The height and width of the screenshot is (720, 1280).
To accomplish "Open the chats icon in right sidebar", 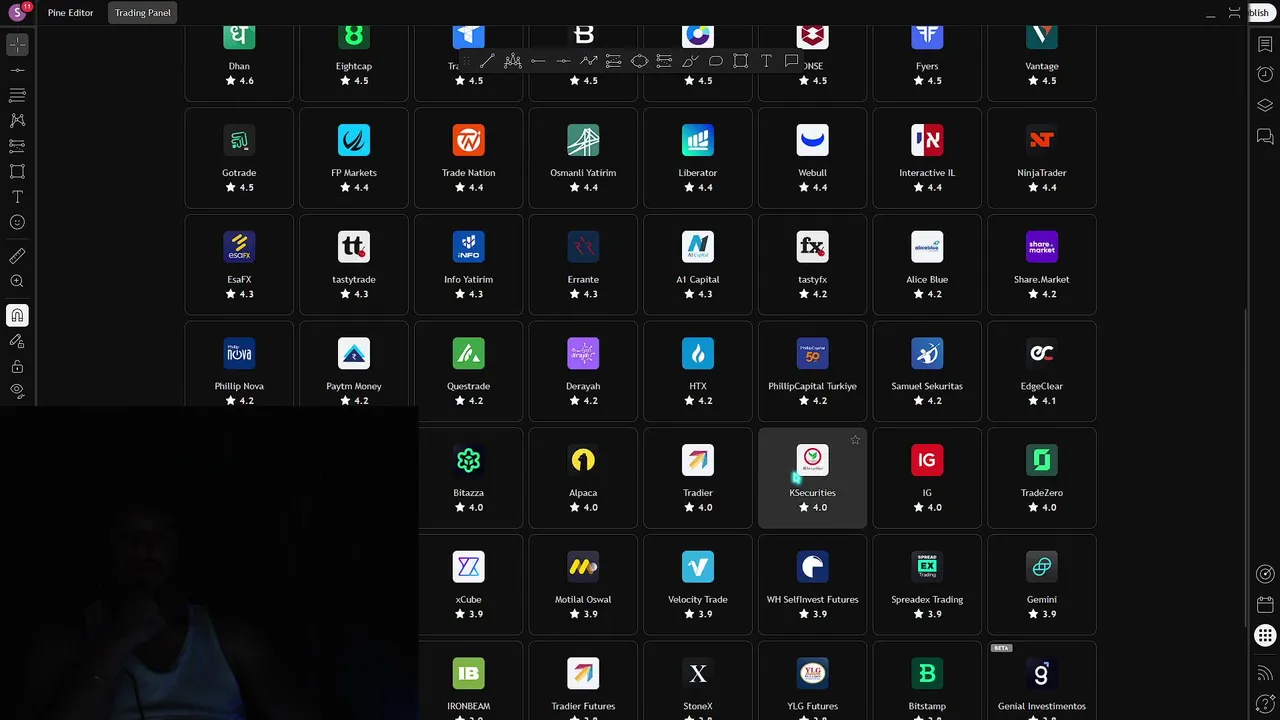I will tap(1265, 137).
